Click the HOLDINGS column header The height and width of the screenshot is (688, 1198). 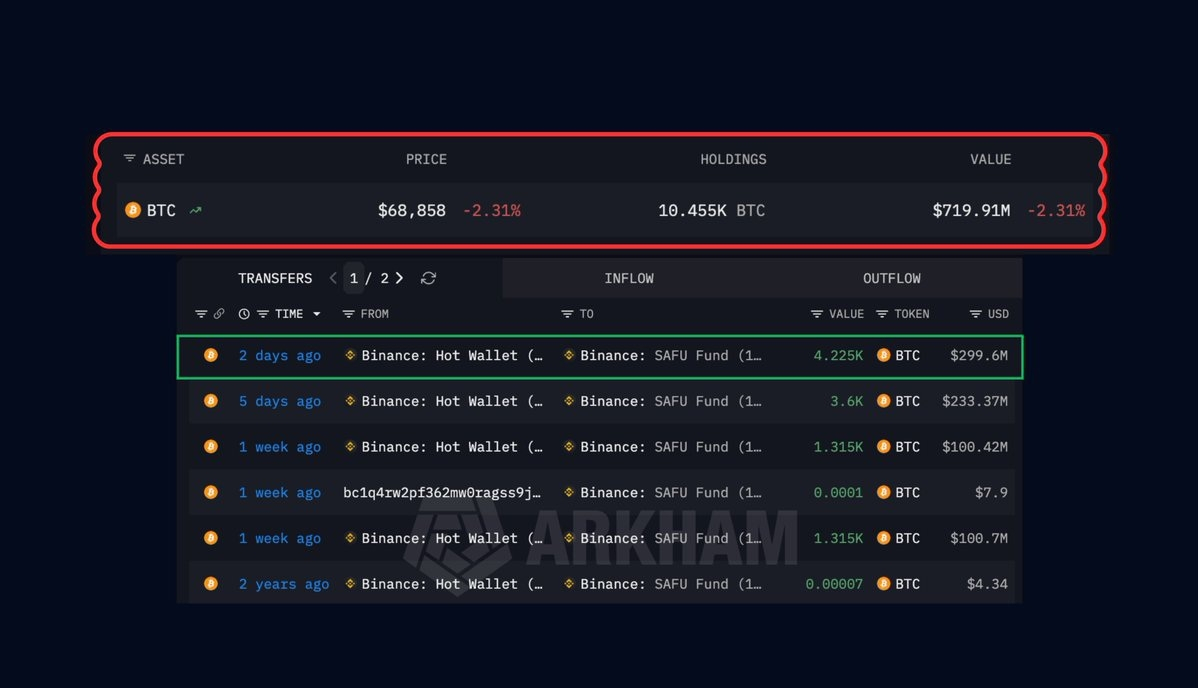click(733, 159)
